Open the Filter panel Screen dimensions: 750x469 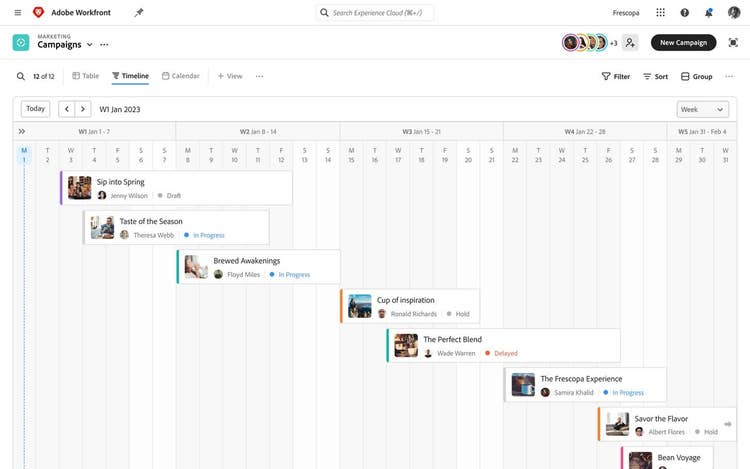[x=615, y=76]
